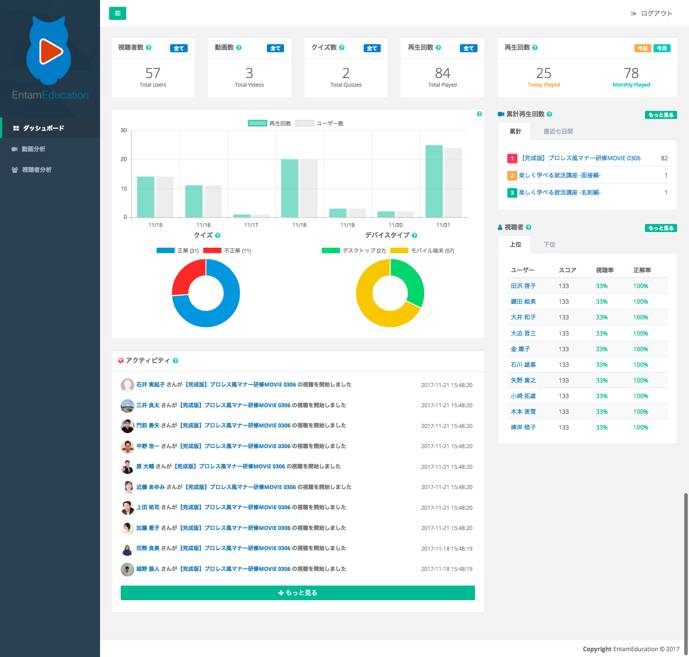Screen dimensions: 689x657
Task: Switch to the 下位 tab
Action: click(x=549, y=244)
